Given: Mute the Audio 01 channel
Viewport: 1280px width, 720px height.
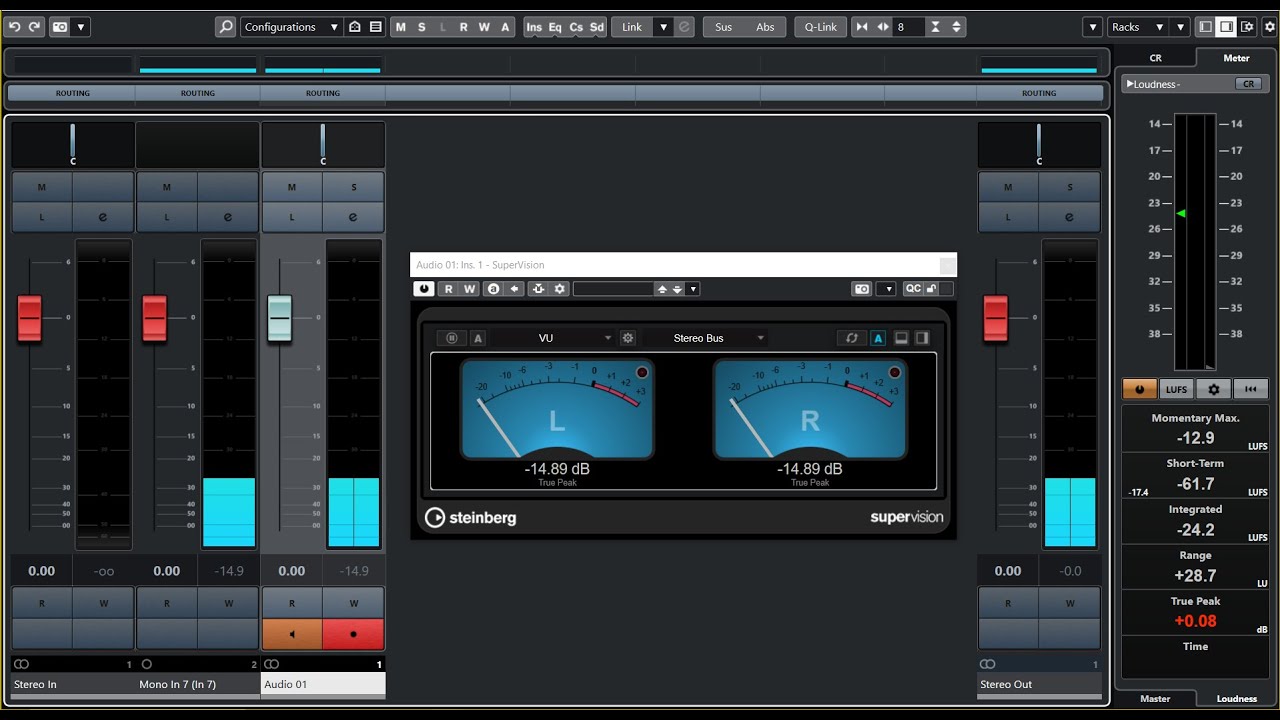Looking at the screenshot, I should (x=292, y=187).
